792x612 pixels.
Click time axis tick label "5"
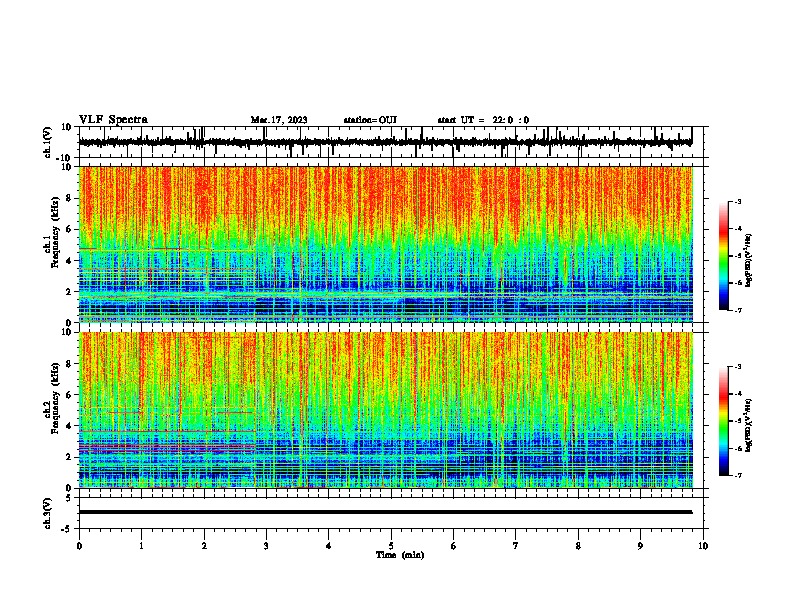pos(391,546)
